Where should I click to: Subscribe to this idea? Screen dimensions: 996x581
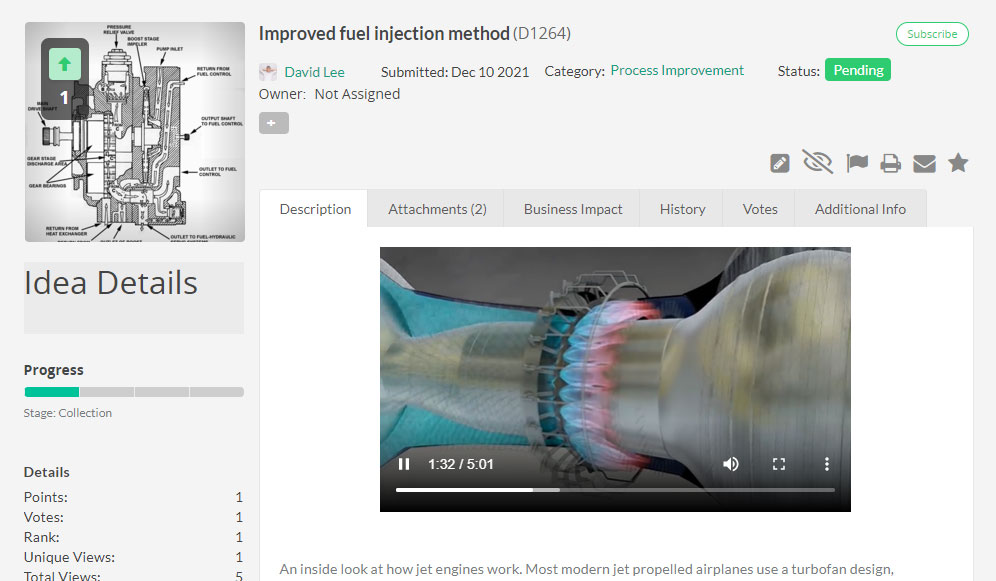(932, 34)
